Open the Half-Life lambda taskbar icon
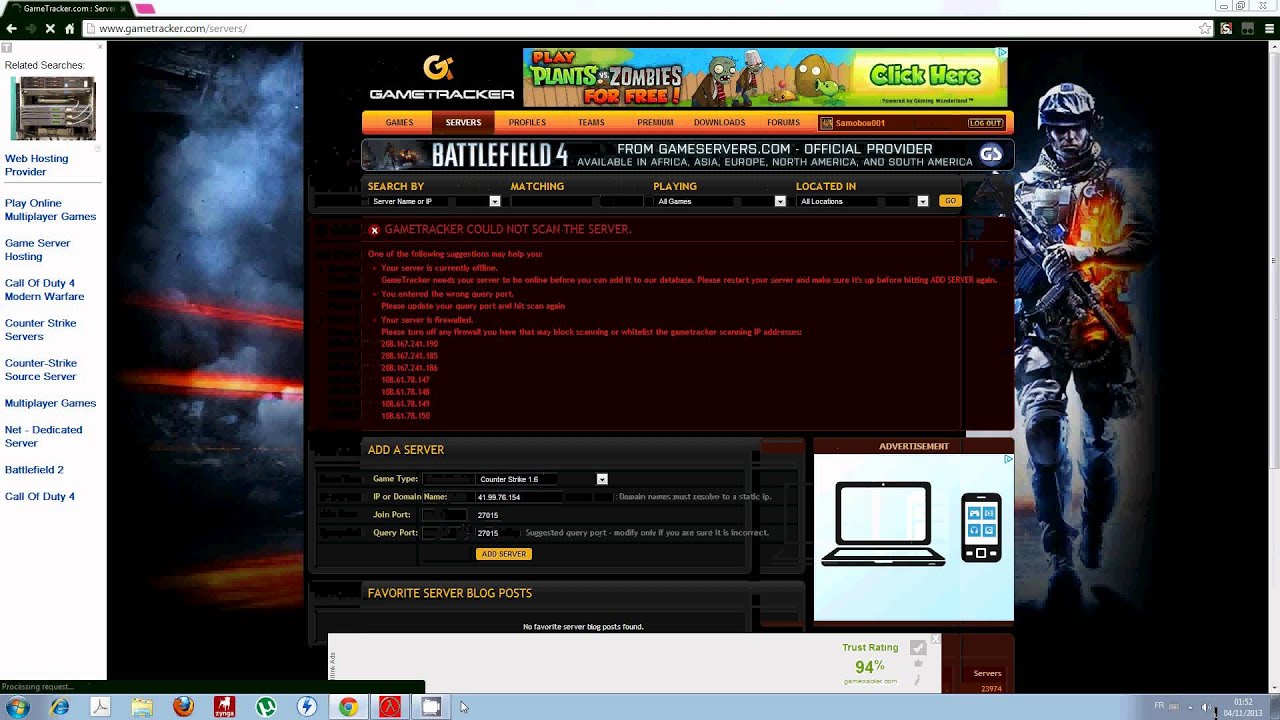The height and width of the screenshot is (720, 1280). pyautogui.click(x=390, y=707)
